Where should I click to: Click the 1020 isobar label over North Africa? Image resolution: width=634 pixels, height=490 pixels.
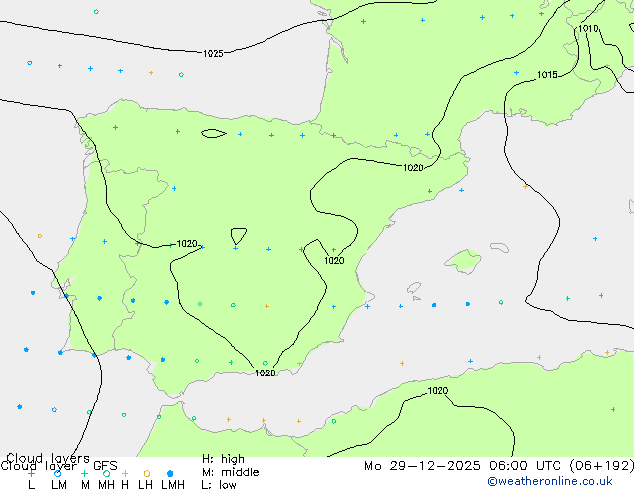click(x=437, y=391)
